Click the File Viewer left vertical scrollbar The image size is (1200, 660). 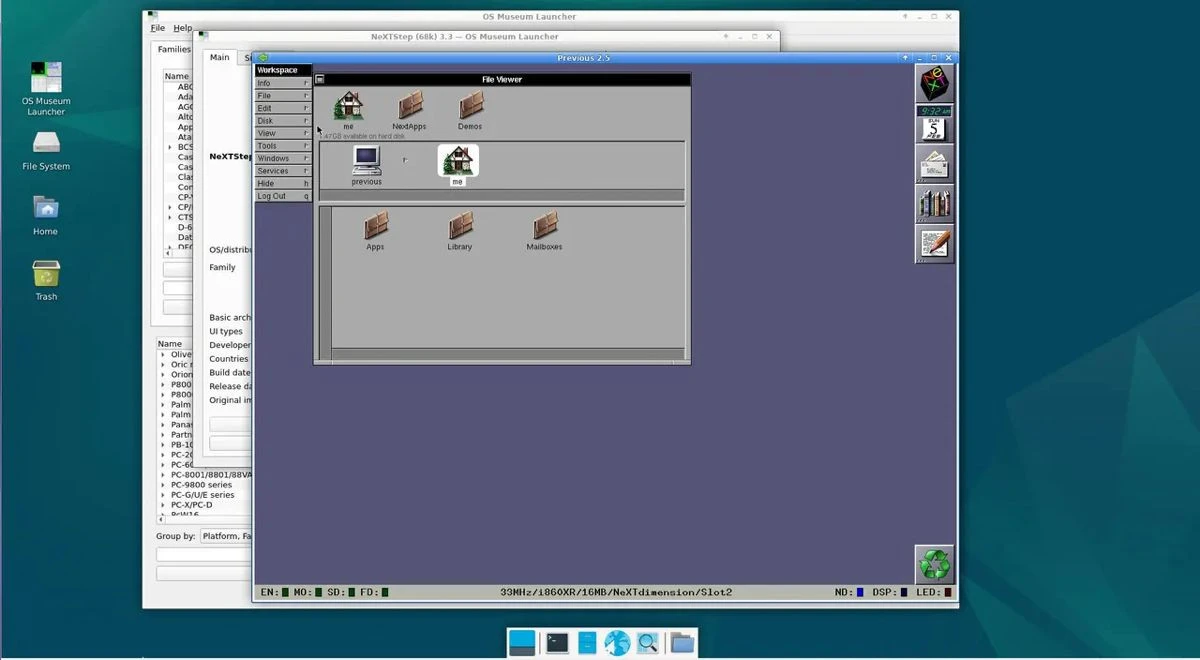pyautogui.click(x=325, y=282)
